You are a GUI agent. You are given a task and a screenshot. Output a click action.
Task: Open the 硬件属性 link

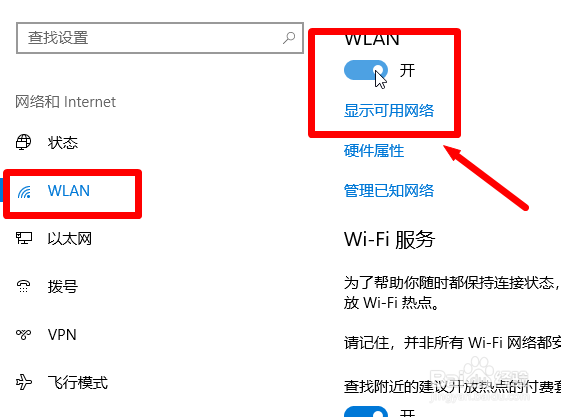(374, 151)
